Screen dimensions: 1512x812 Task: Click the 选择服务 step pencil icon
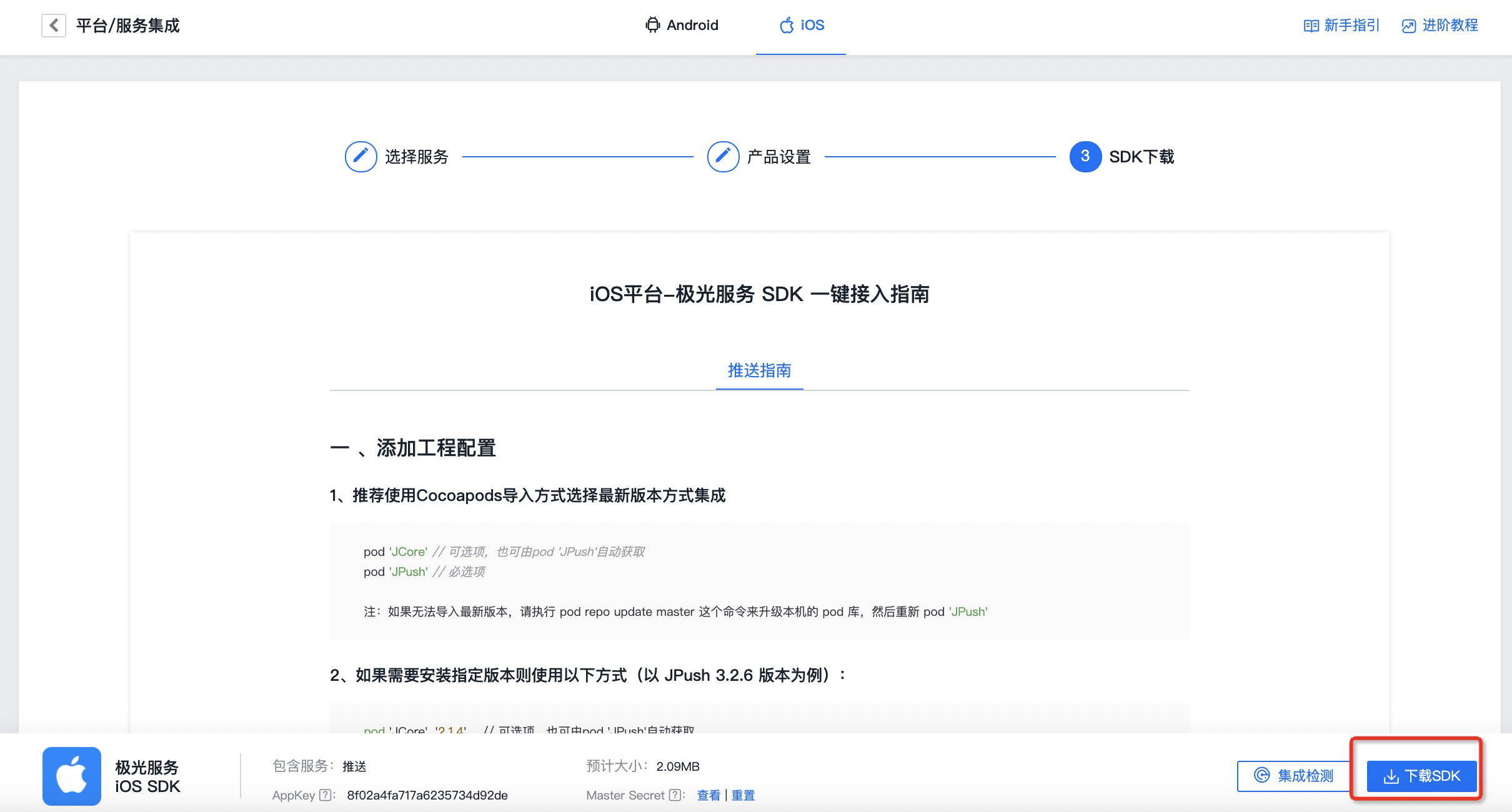click(361, 156)
